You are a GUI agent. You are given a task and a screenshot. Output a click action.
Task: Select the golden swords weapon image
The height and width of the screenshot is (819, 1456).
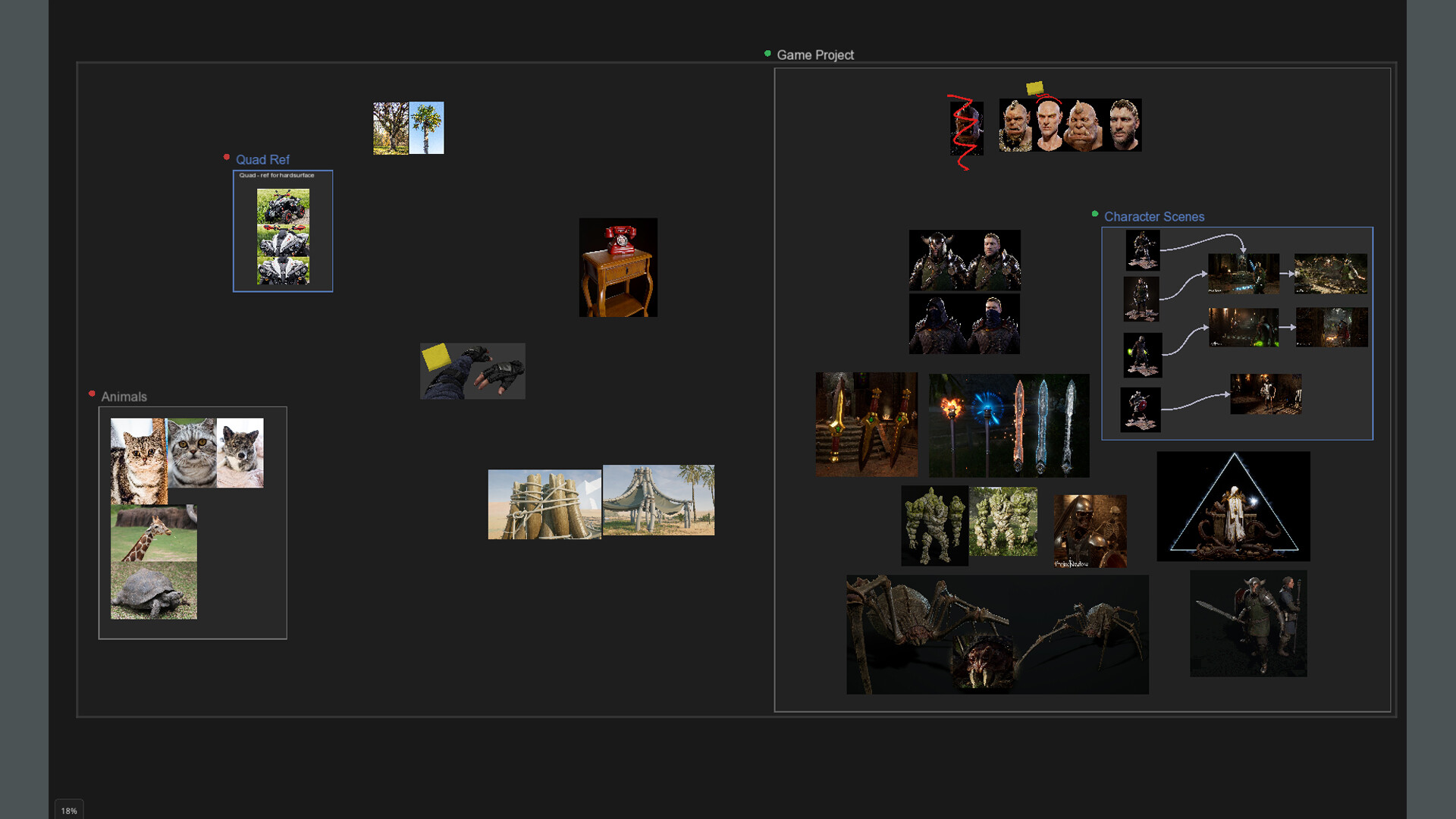click(867, 424)
